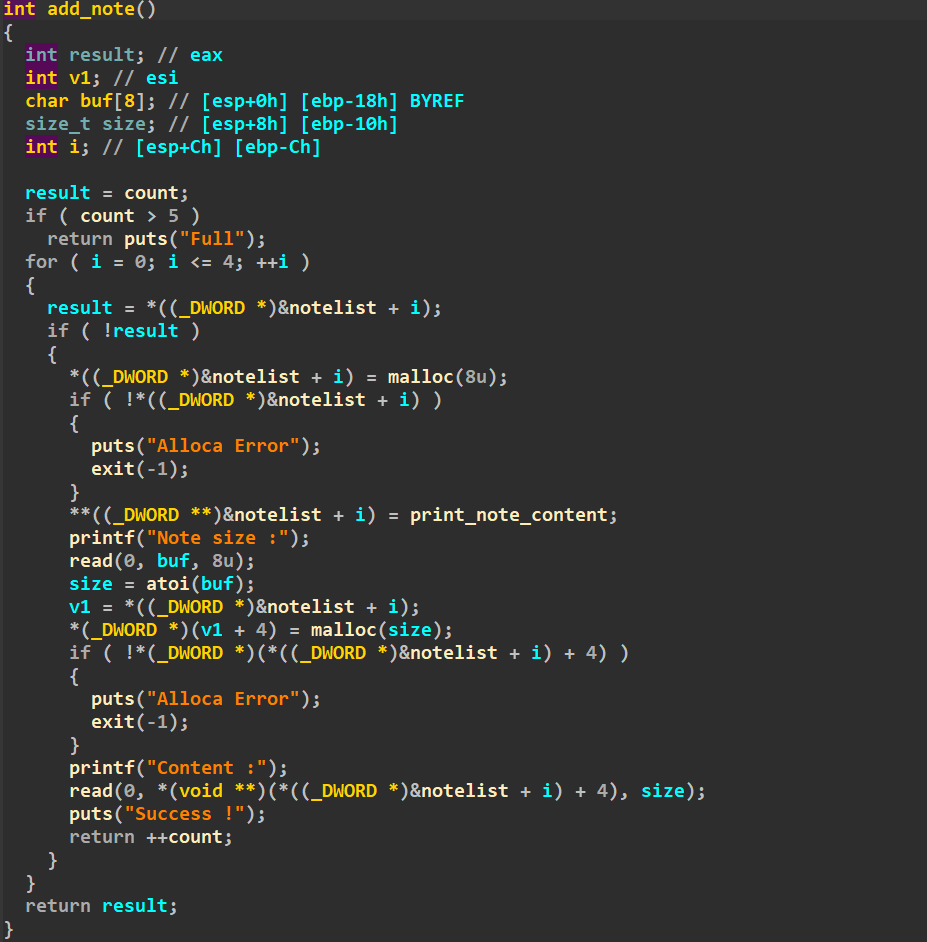Click 'result' in the final 'return result;' line
The height and width of the screenshot is (942, 927).
135,907
